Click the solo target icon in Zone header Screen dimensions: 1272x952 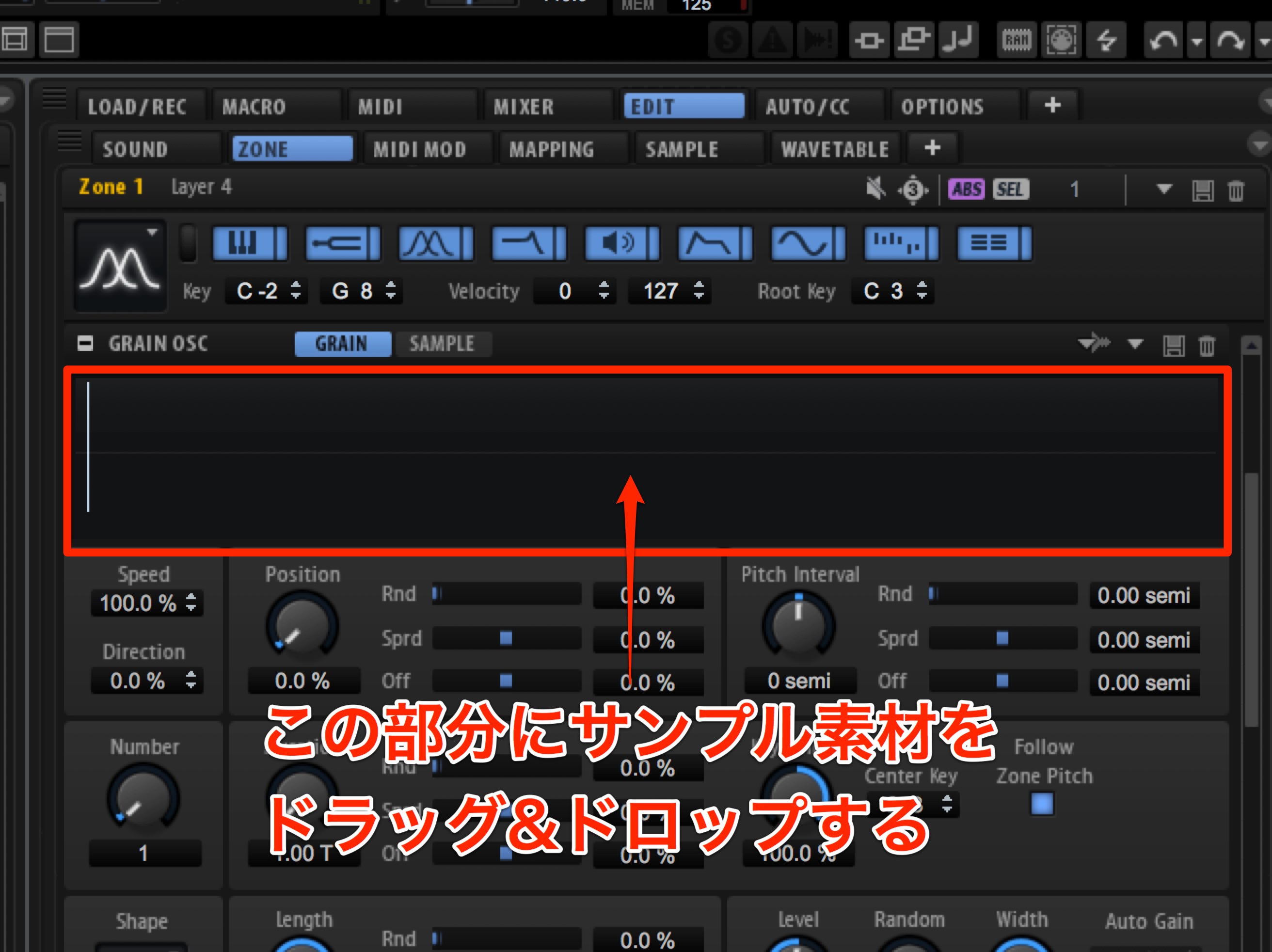click(x=913, y=189)
